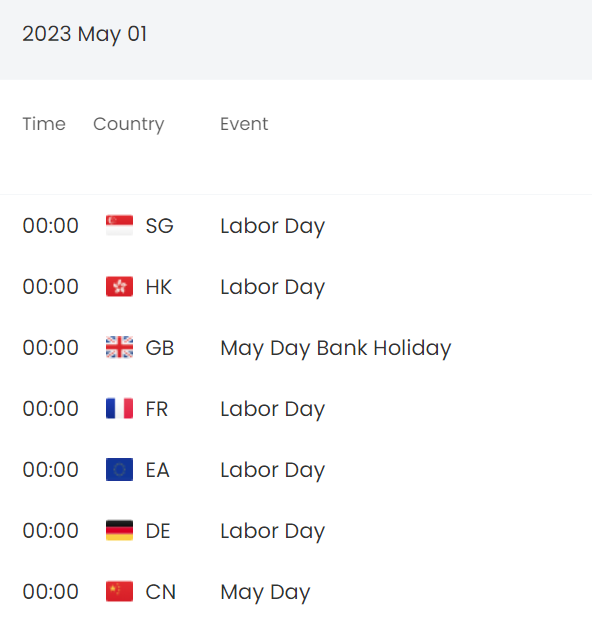592x634 pixels.
Task: Click the France flag icon
Action: 119,408
